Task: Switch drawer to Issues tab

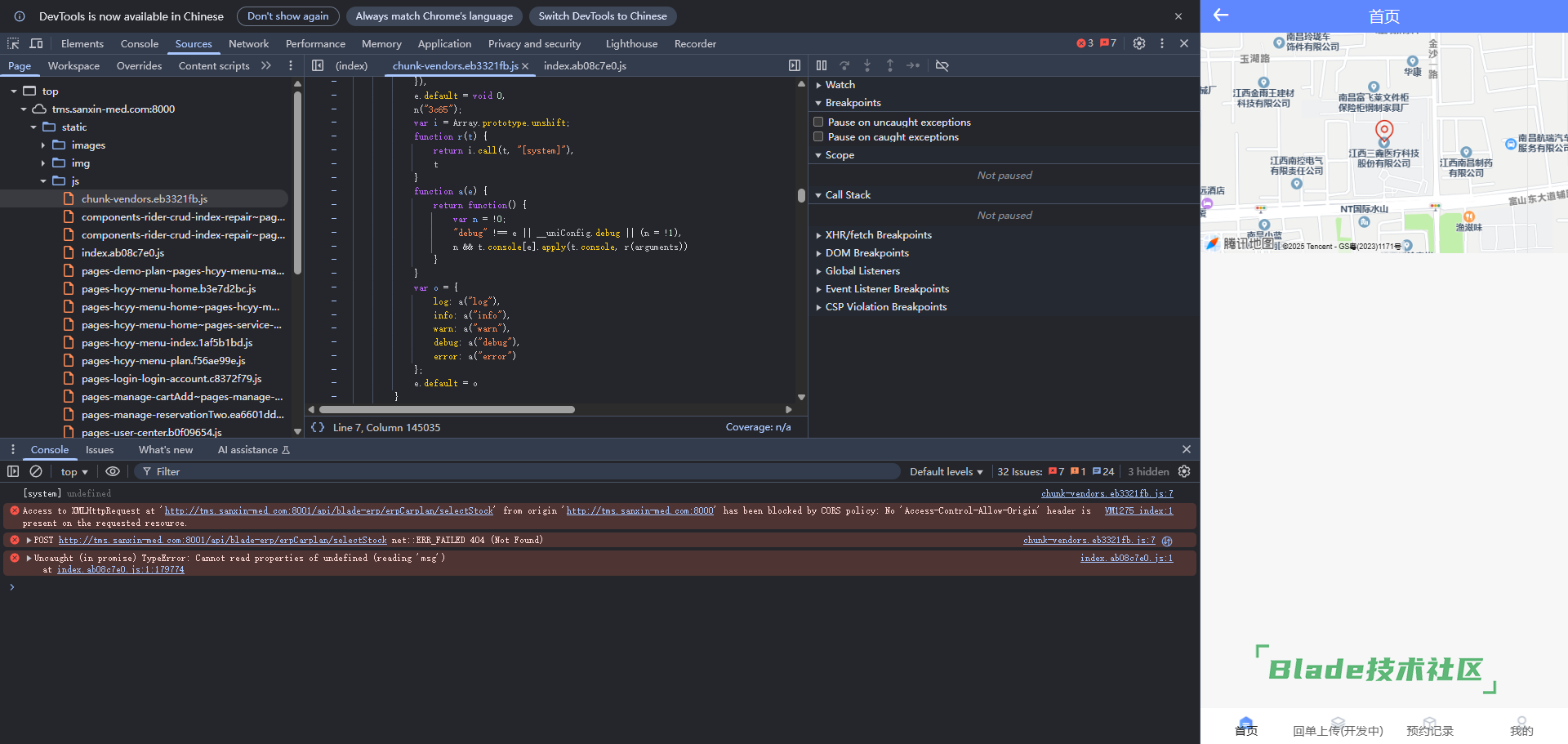Action: coord(100,449)
